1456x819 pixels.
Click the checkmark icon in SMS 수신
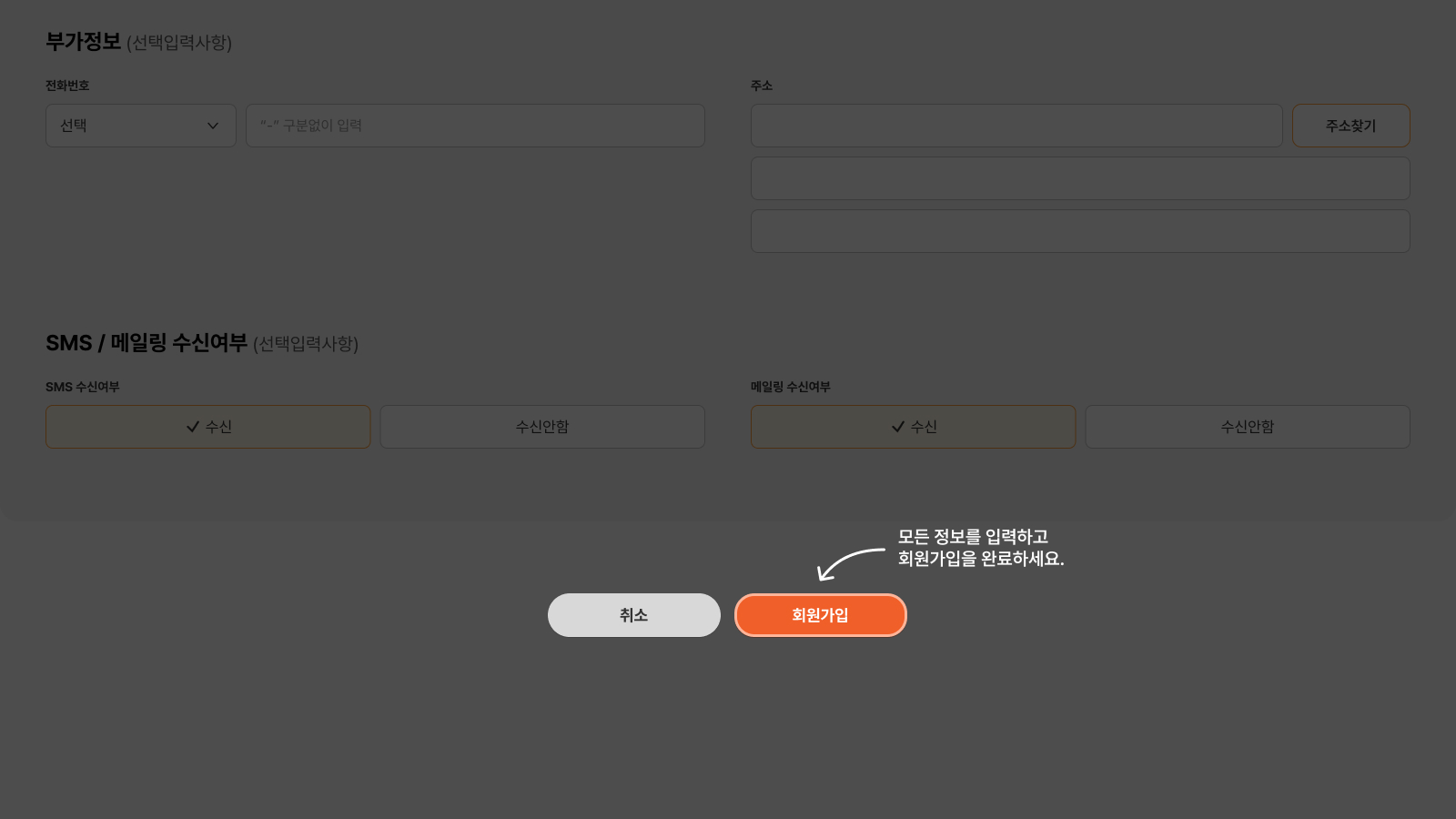point(193,427)
